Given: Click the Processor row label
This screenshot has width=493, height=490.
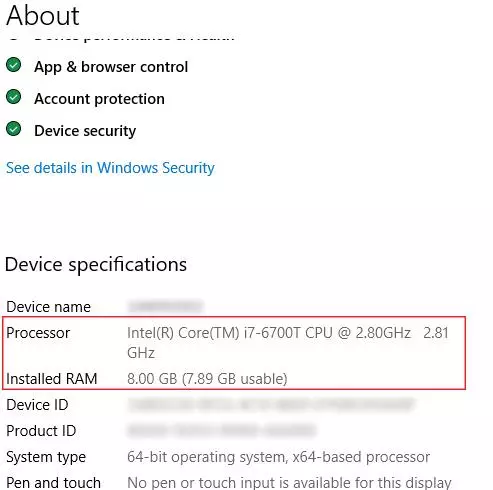Looking at the screenshot, I should point(38,333).
